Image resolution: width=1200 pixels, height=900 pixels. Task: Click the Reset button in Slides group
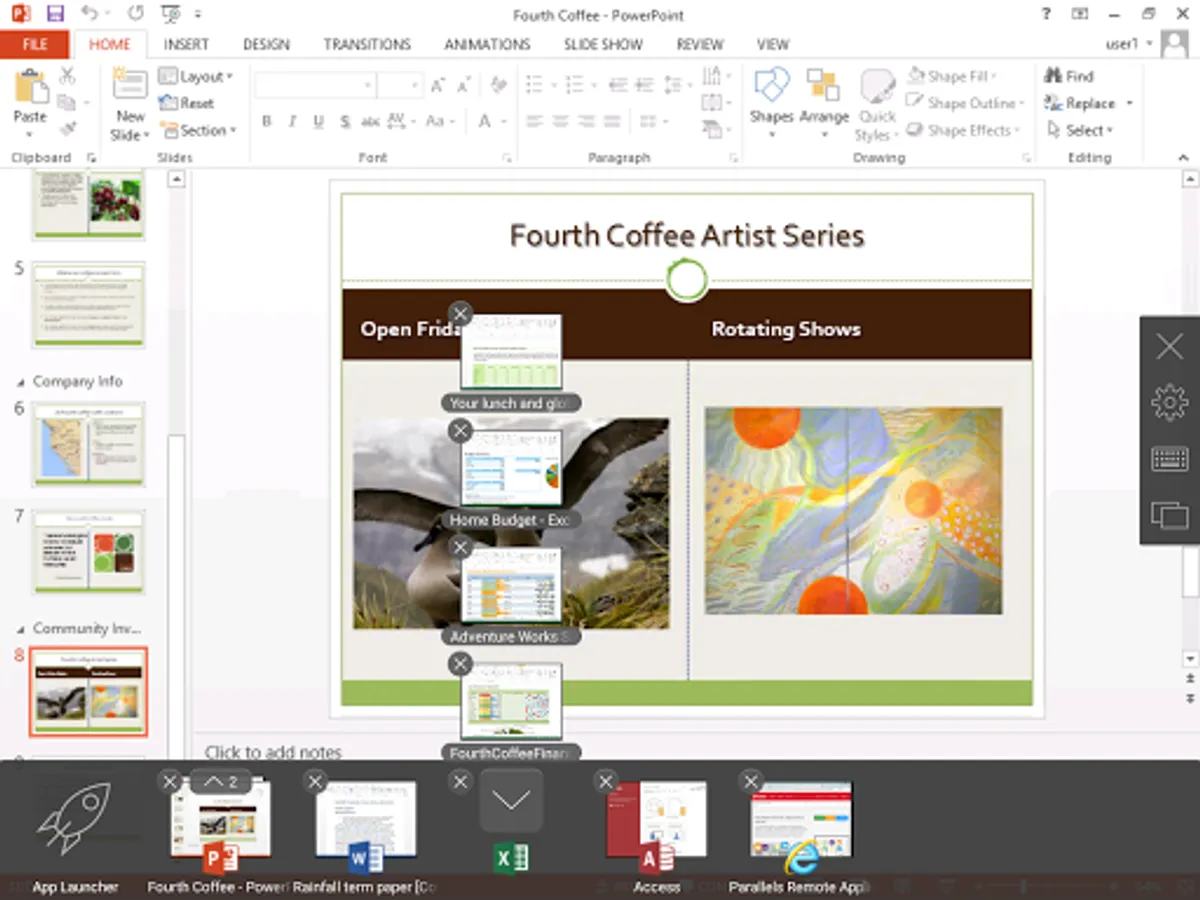click(187, 103)
